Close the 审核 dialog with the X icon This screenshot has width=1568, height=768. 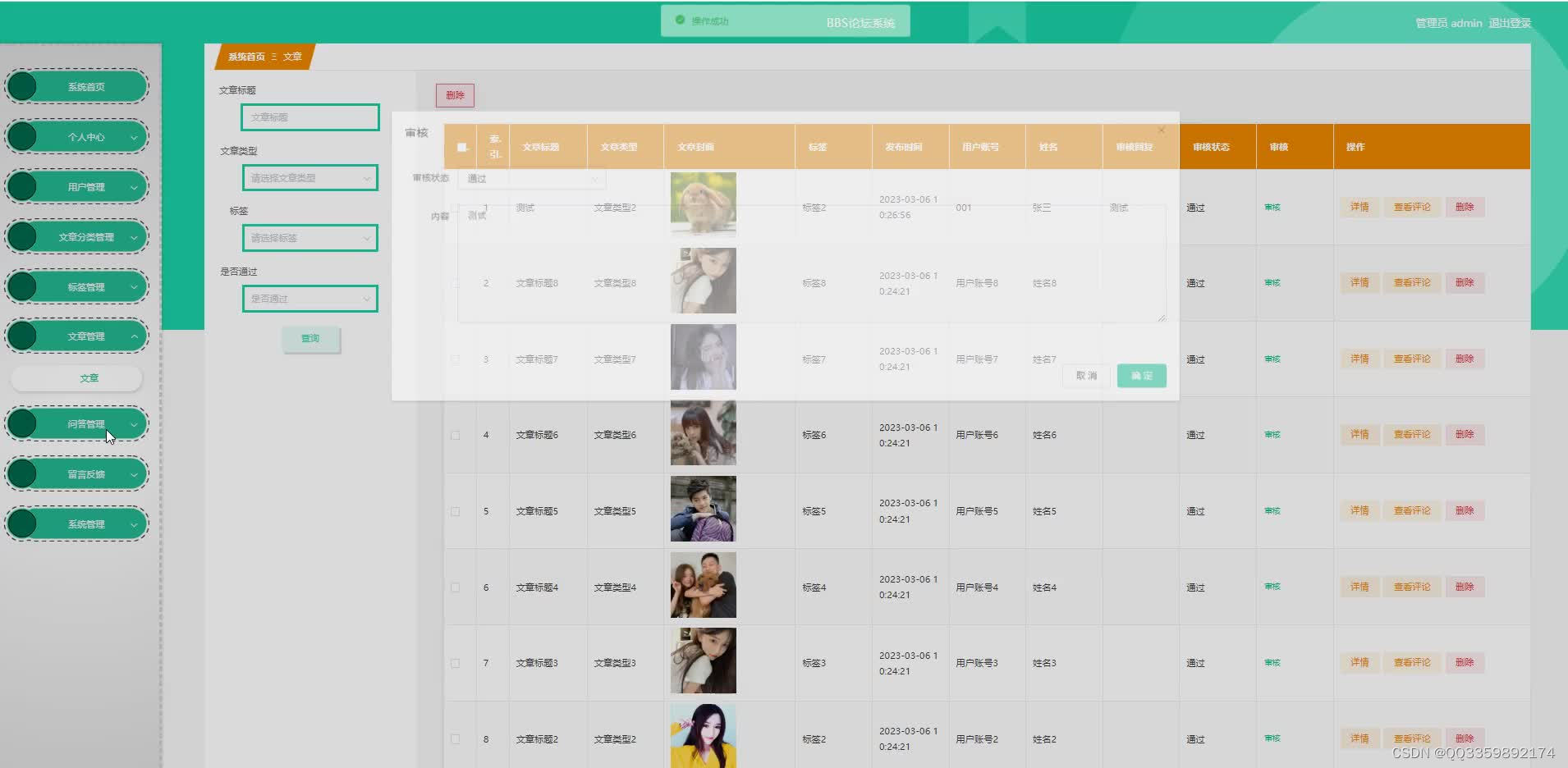tap(1161, 130)
